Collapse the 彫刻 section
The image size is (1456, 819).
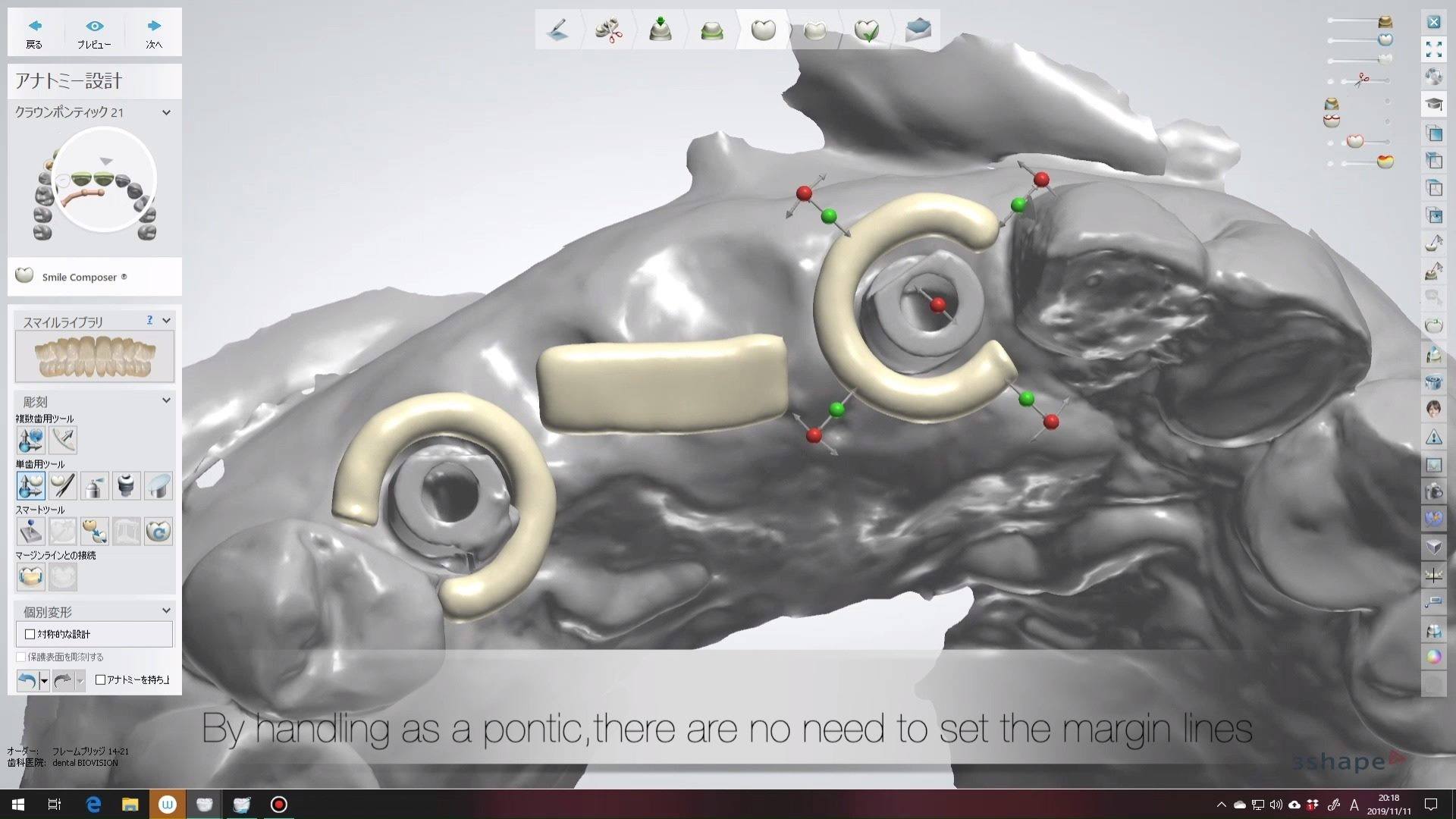[166, 400]
